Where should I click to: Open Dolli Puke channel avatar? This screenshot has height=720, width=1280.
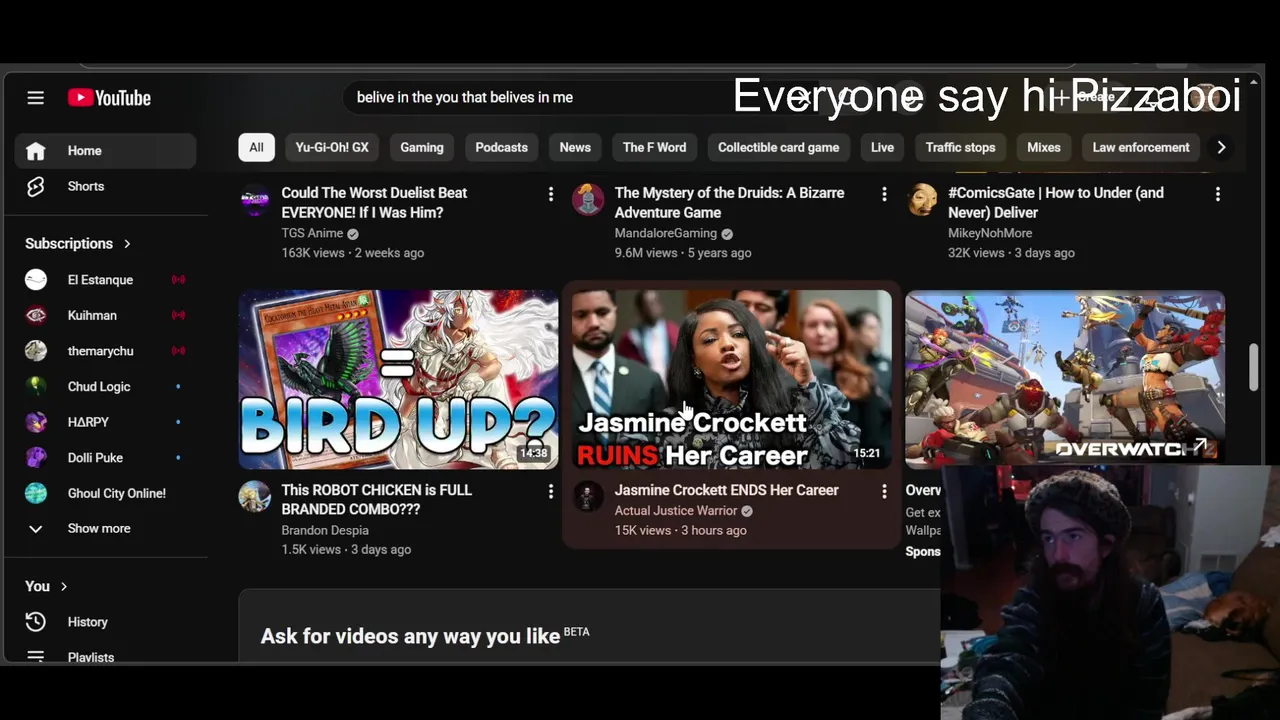pos(36,458)
